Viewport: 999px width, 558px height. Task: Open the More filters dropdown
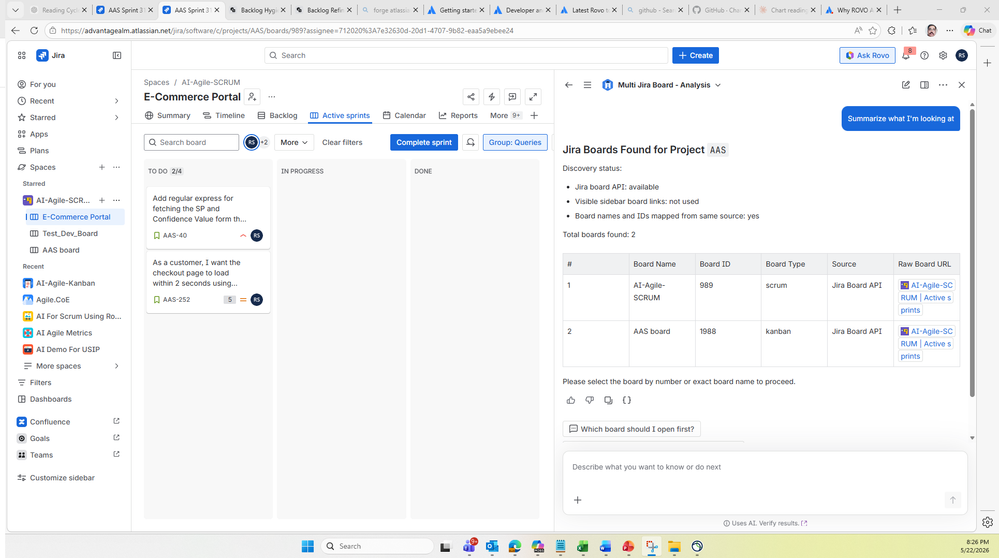[x=294, y=143]
